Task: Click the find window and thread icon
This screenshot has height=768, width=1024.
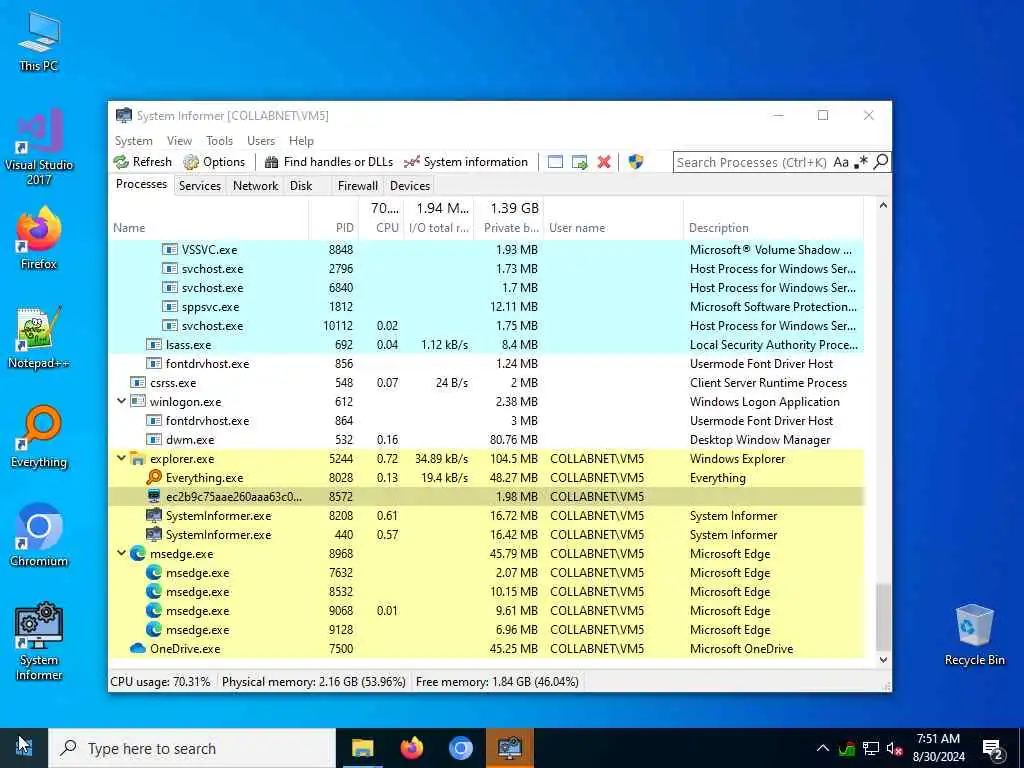Action: pos(580,162)
